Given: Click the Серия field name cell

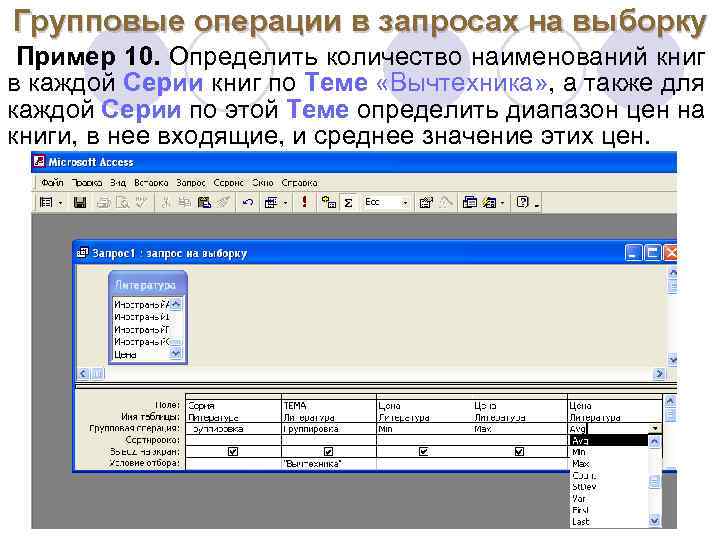Looking at the screenshot, I should [x=233, y=406].
